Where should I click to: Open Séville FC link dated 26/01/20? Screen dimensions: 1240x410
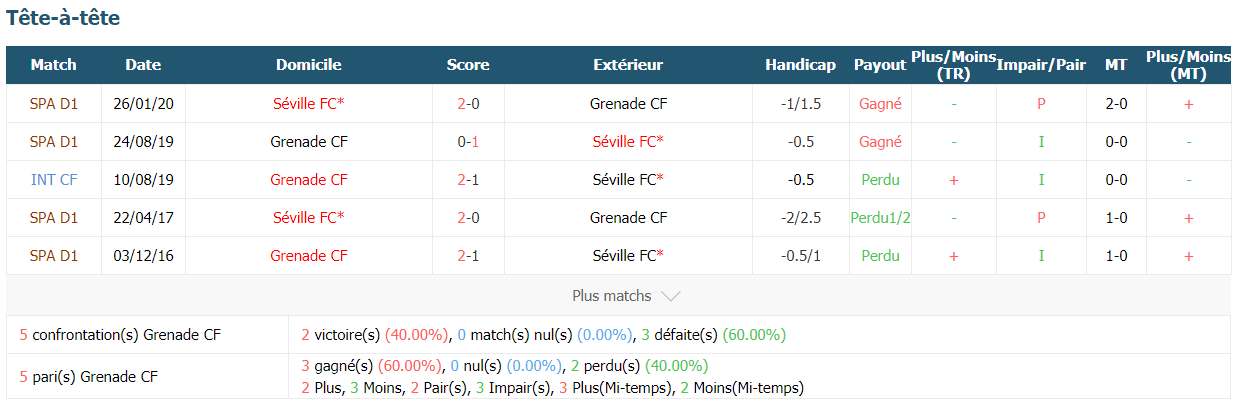click(x=309, y=103)
